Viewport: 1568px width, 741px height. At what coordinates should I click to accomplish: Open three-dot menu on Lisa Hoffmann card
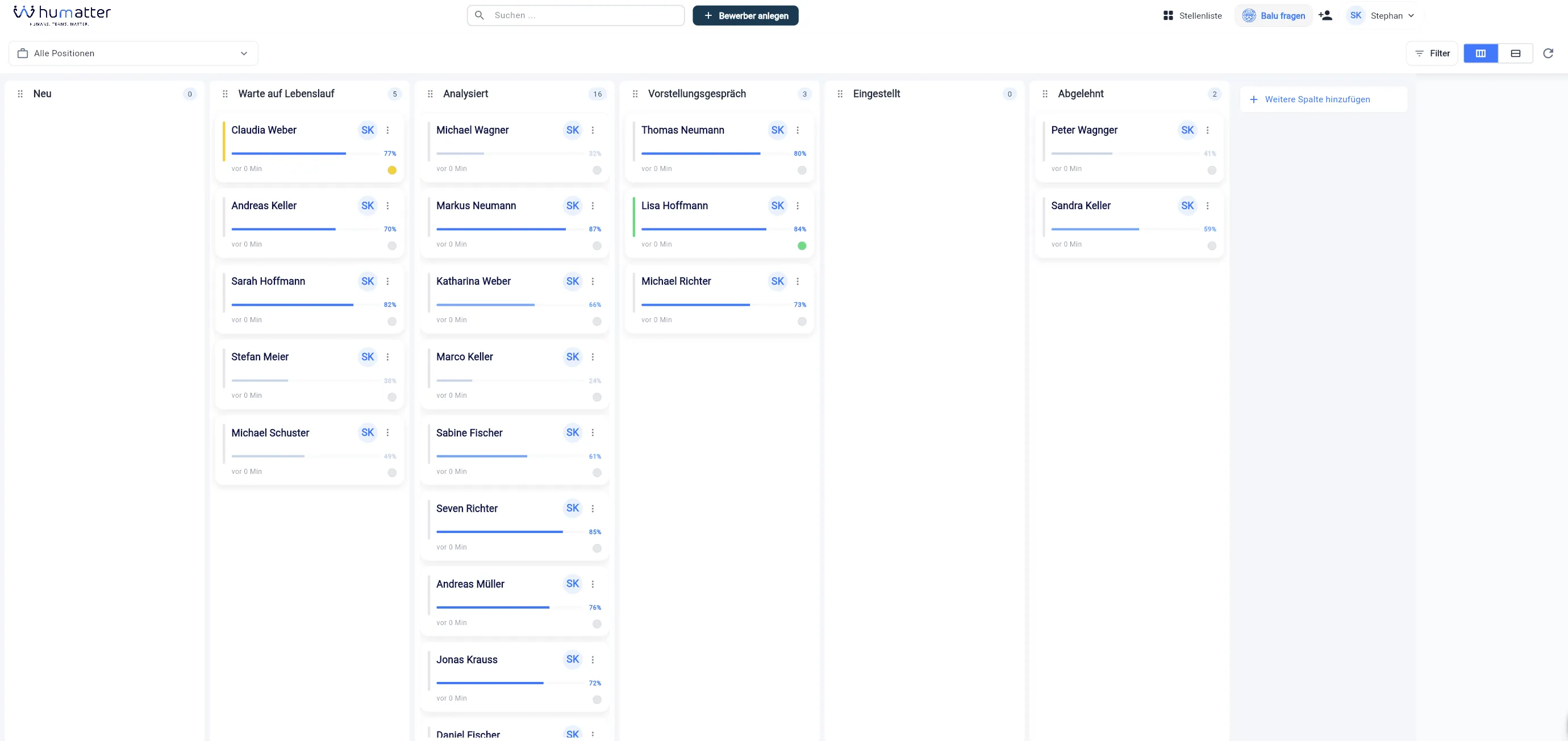798,206
